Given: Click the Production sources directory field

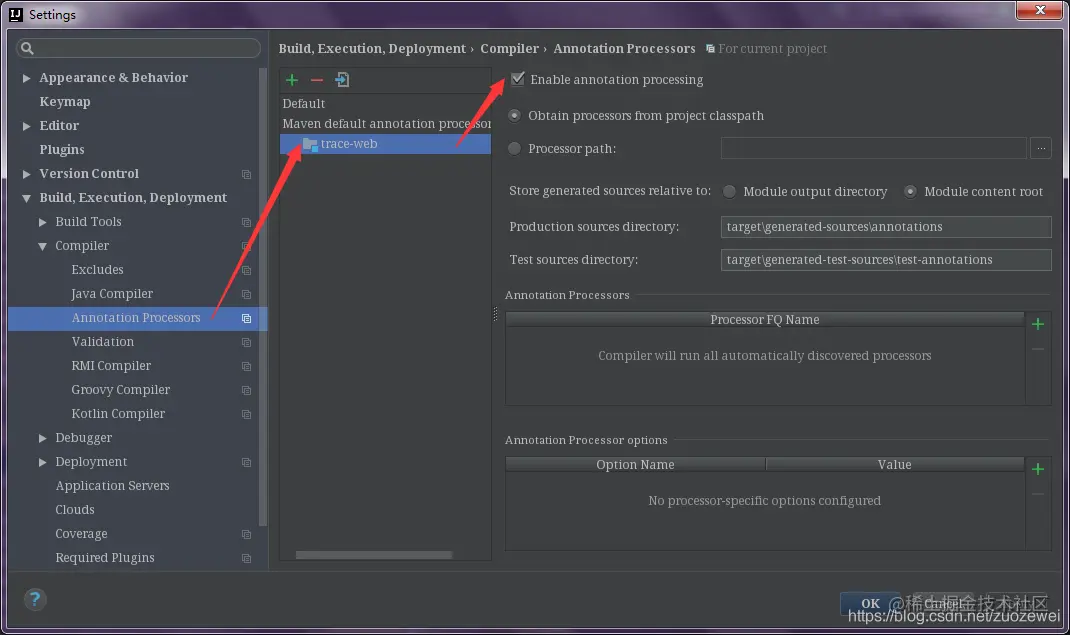Looking at the screenshot, I should pyautogui.click(x=886, y=226).
